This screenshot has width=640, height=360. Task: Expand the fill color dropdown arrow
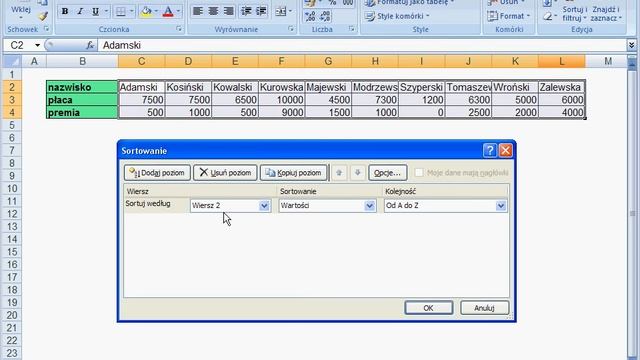[x=156, y=11]
